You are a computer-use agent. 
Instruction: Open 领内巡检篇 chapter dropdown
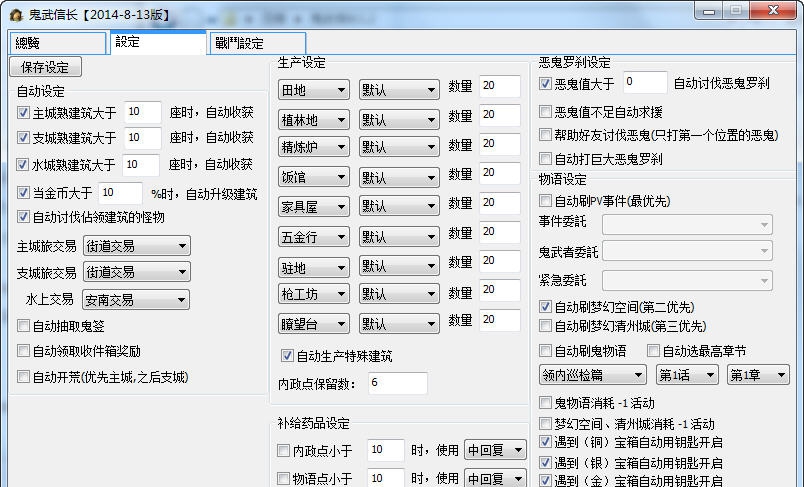[592, 375]
